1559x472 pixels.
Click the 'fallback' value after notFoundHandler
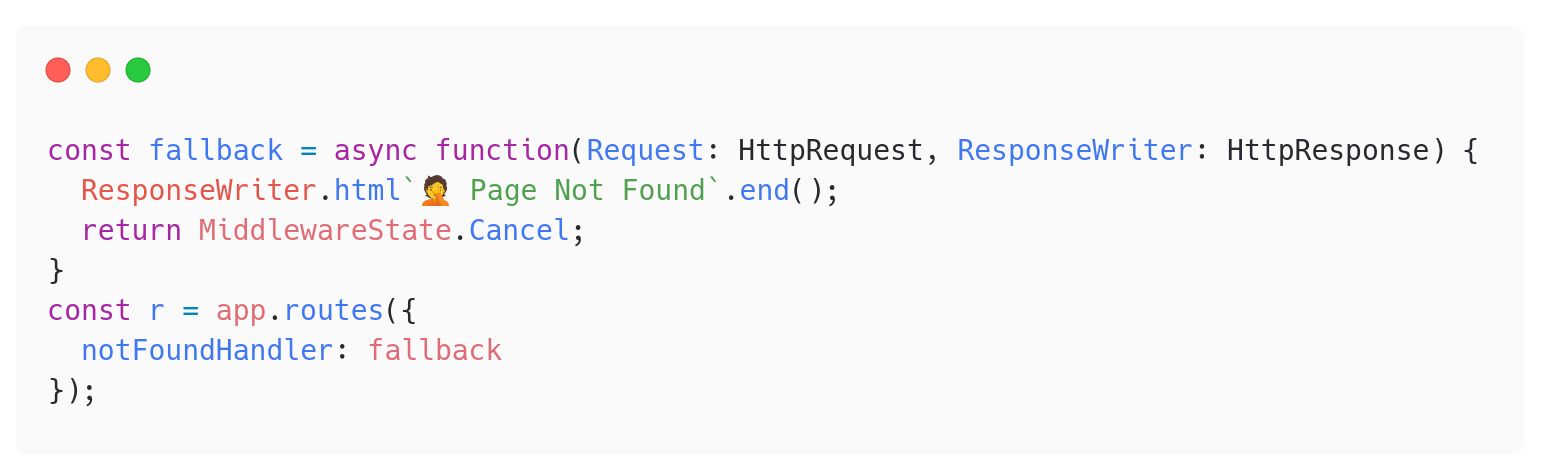[x=434, y=351]
